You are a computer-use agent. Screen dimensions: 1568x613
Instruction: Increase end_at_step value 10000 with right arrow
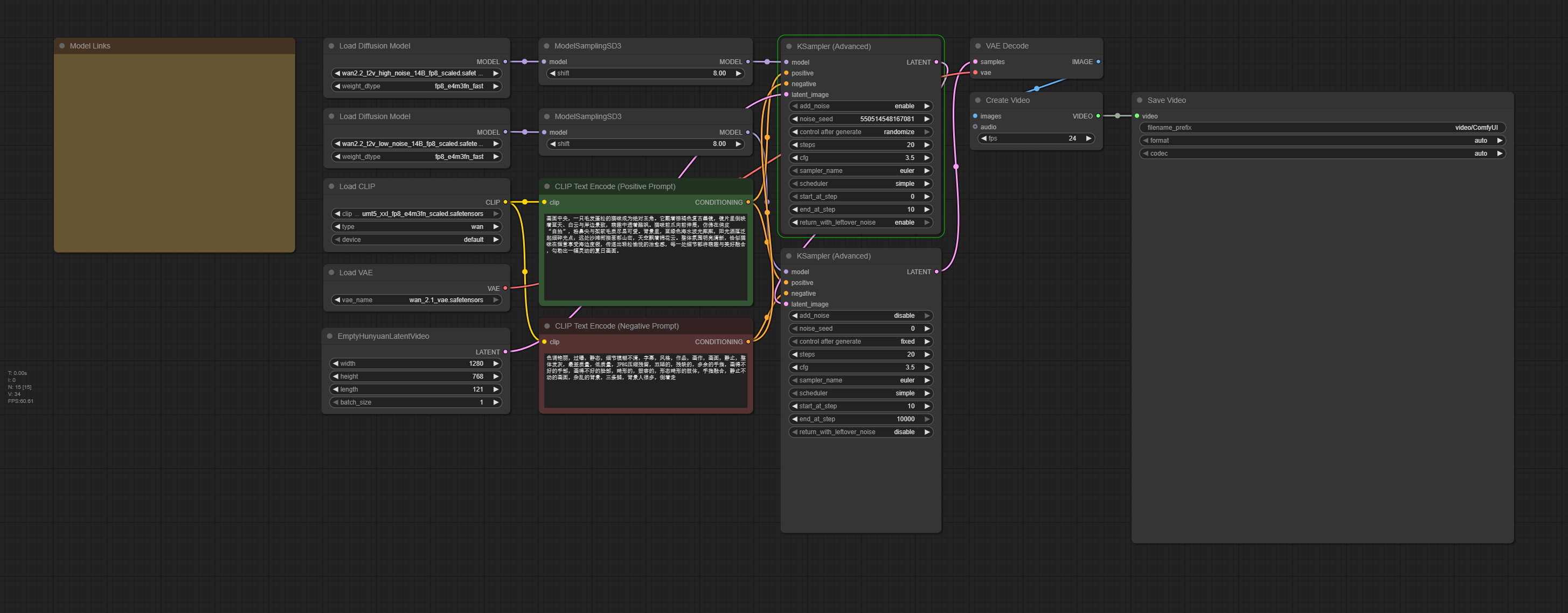pyautogui.click(x=927, y=419)
